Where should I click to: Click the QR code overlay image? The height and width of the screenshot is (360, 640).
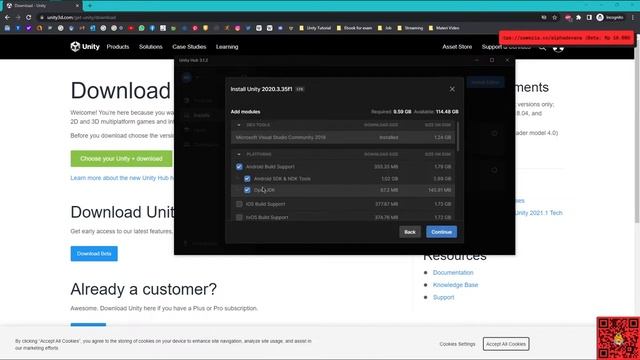(x=618, y=338)
